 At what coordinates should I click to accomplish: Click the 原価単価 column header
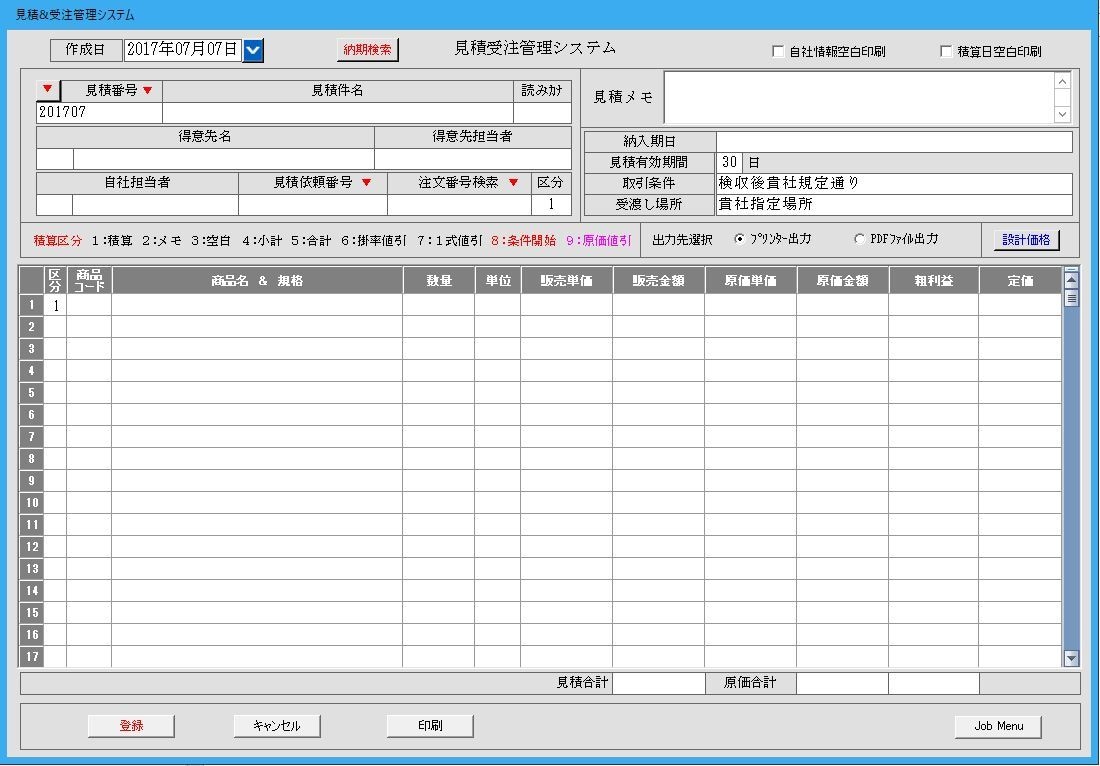point(751,281)
